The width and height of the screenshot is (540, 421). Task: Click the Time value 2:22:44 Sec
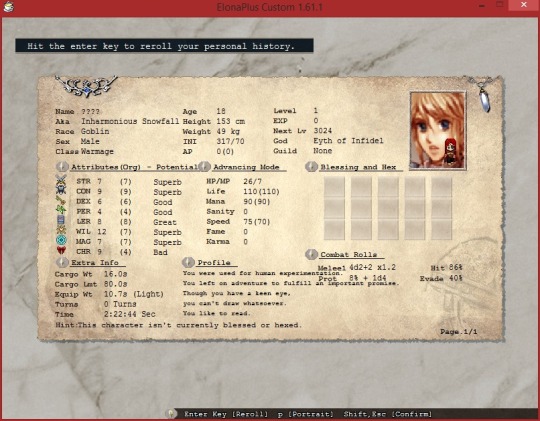[129, 314]
